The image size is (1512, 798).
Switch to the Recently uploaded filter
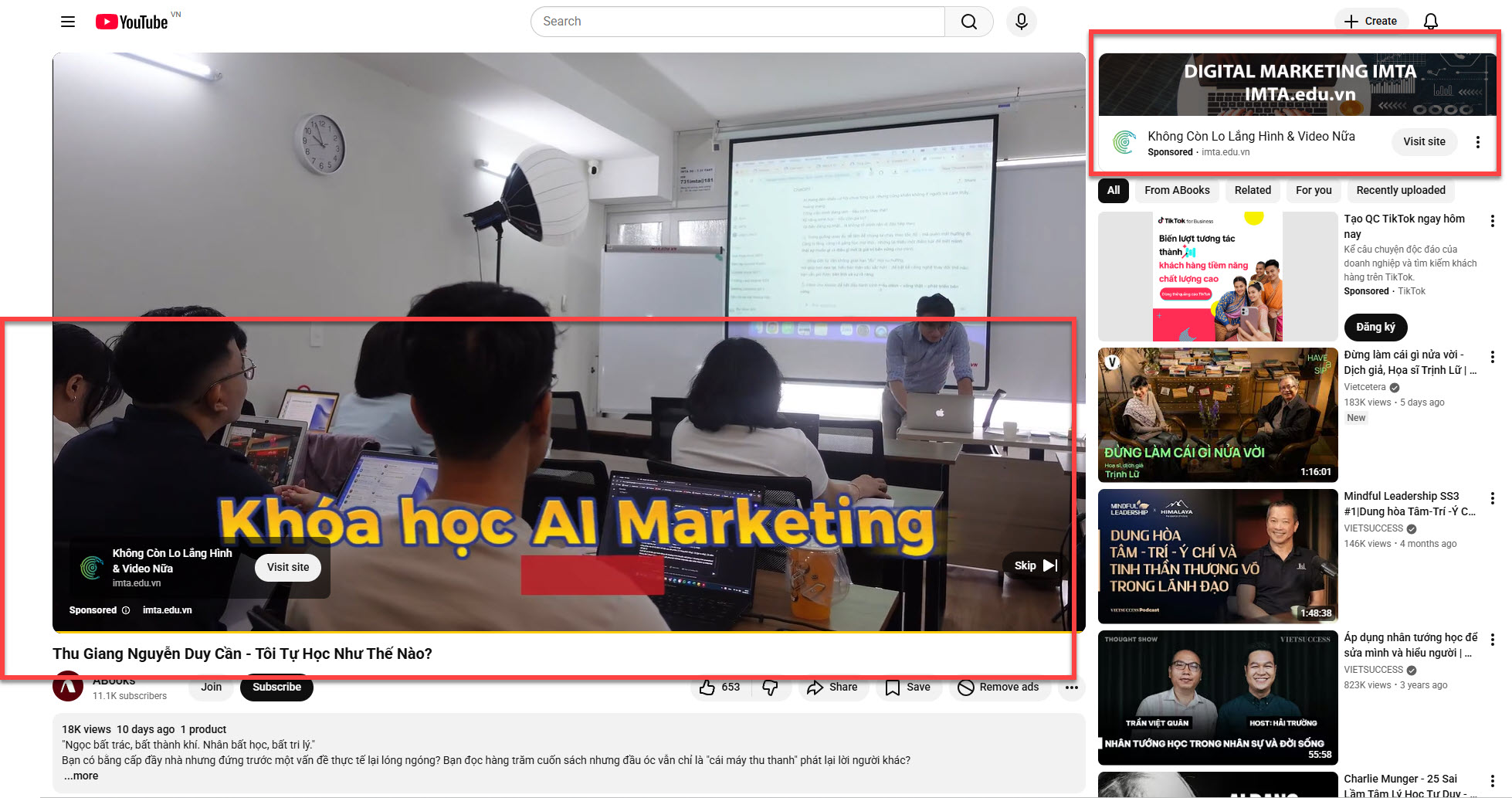pyautogui.click(x=1400, y=190)
